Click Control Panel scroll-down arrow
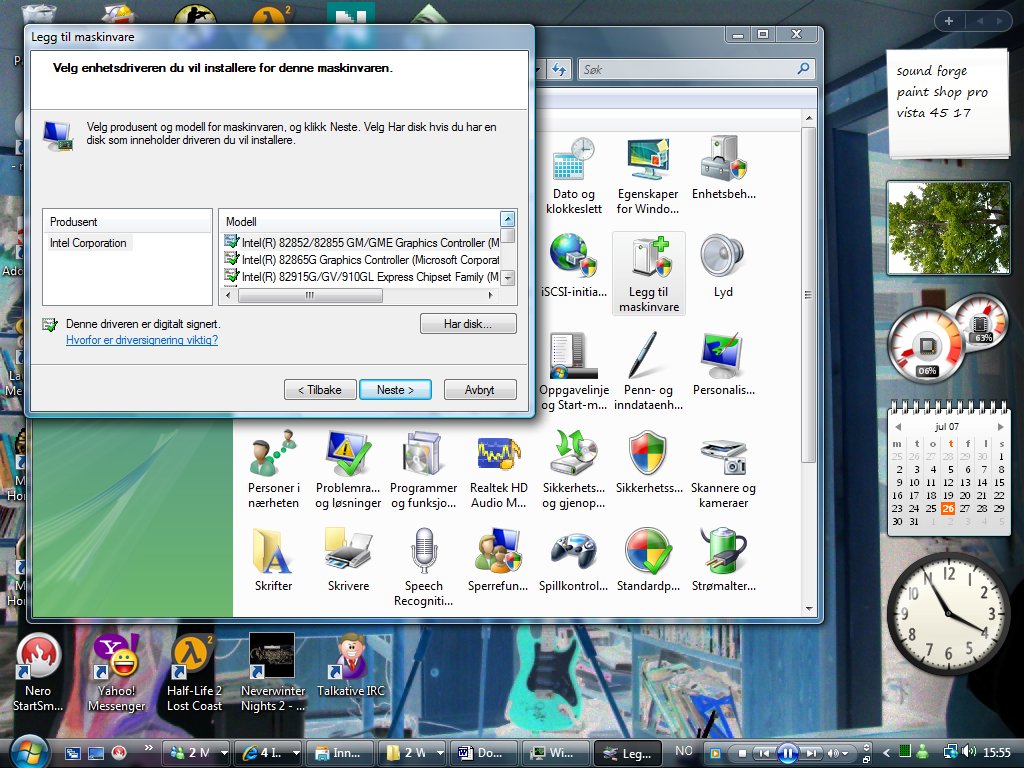 click(809, 609)
